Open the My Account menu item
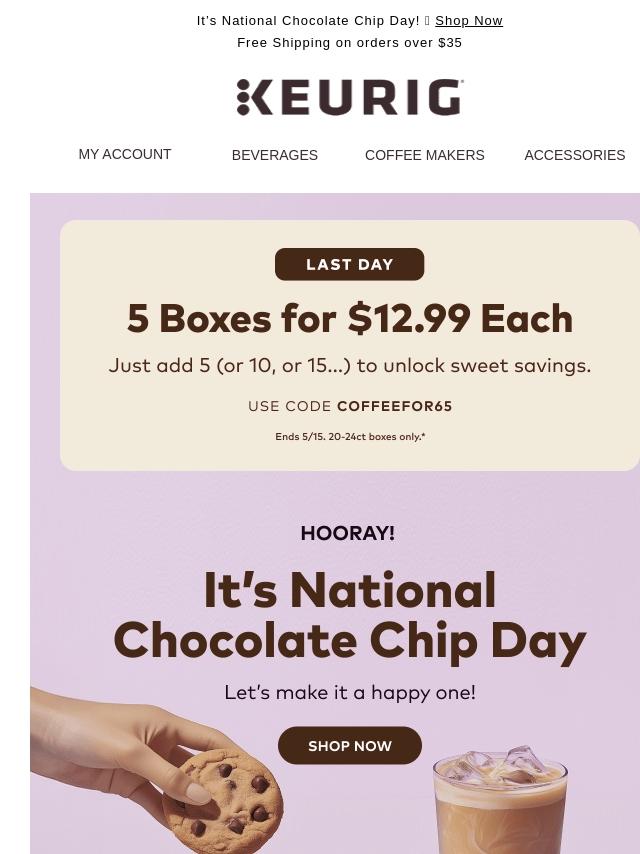 click(125, 154)
